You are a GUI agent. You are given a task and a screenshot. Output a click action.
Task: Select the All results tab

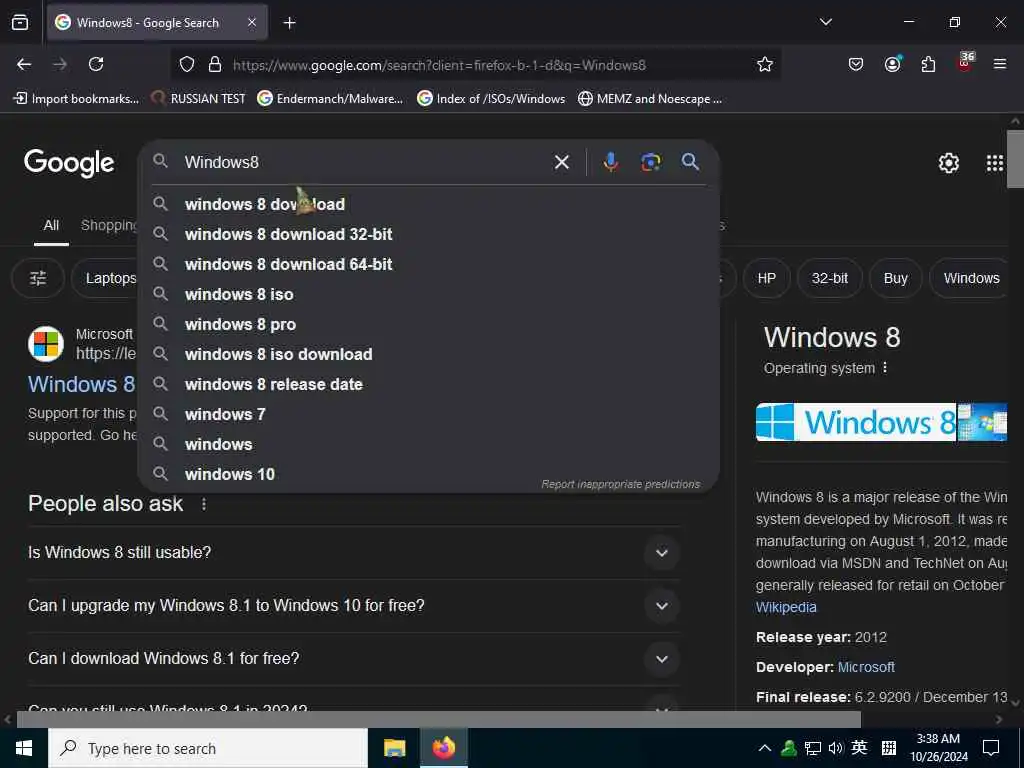pyautogui.click(x=51, y=226)
